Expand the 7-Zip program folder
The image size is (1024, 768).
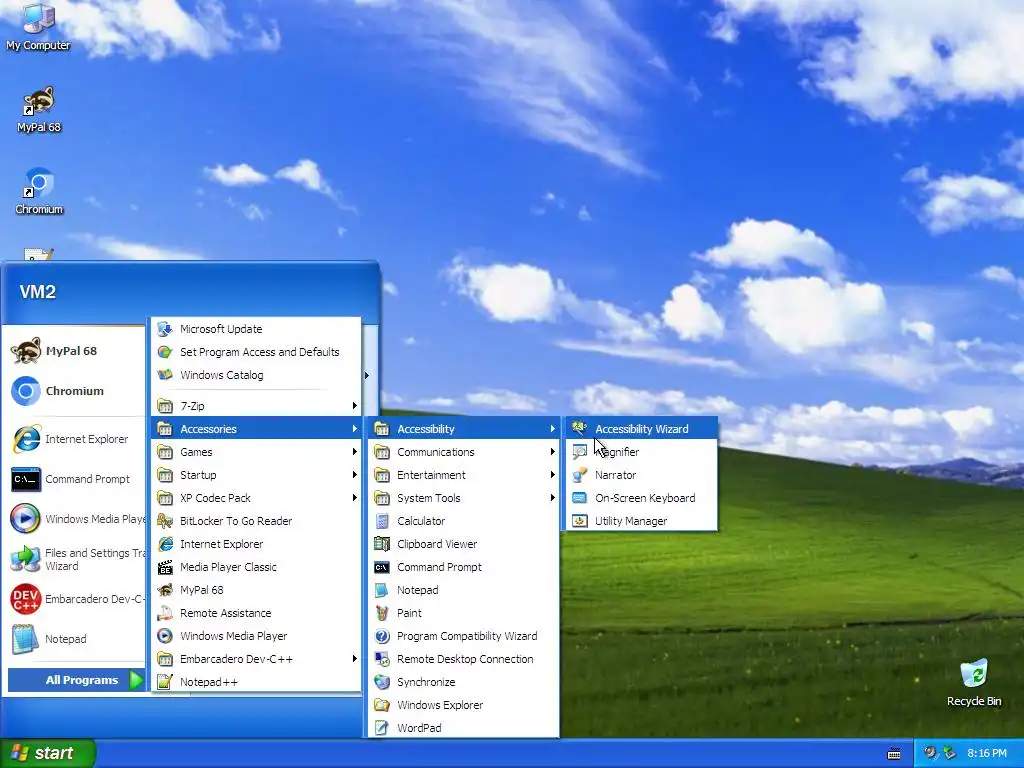coord(256,406)
